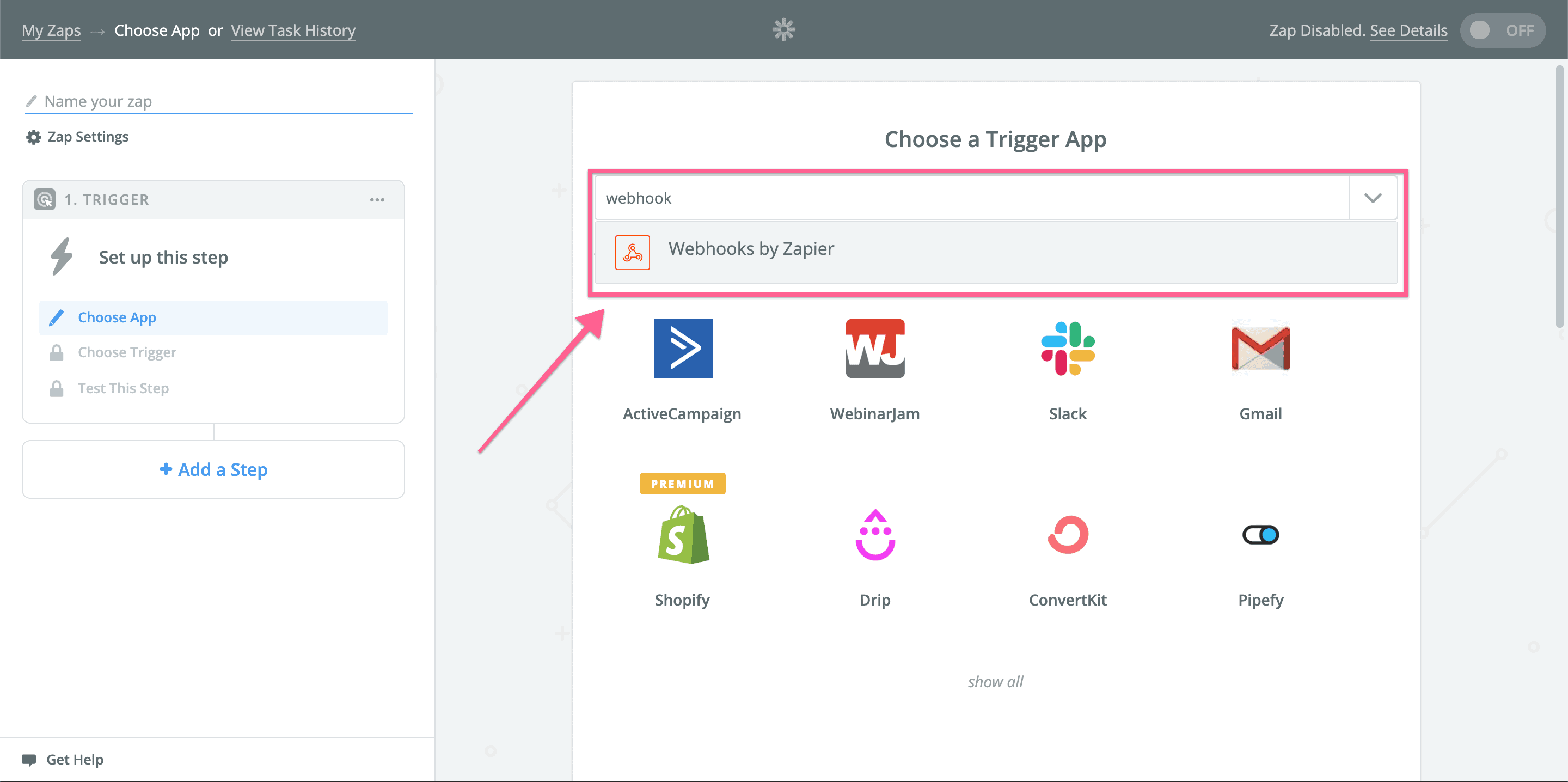Choose the ActiveCampaign app icon
The width and height of the screenshot is (1568, 782).
pyautogui.click(x=683, y=349)
